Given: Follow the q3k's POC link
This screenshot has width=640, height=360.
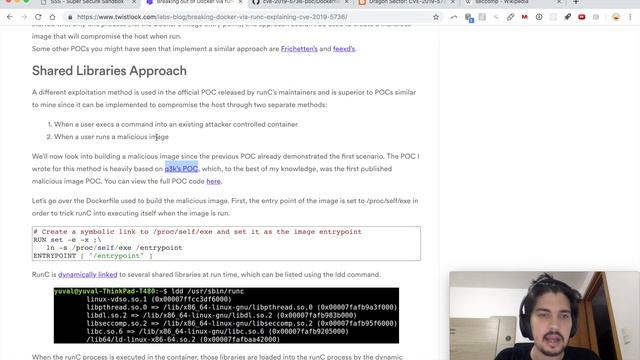Looking at the screenshot, I should [181, 169].
